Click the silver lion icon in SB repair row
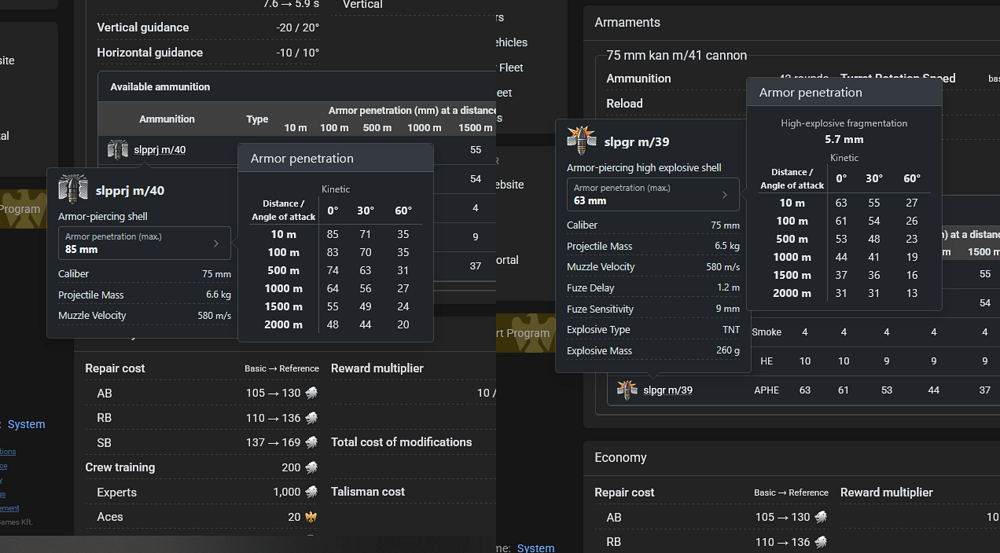Image resolution: width=1000 pixels, height=553 pixels. click(311, 443)
